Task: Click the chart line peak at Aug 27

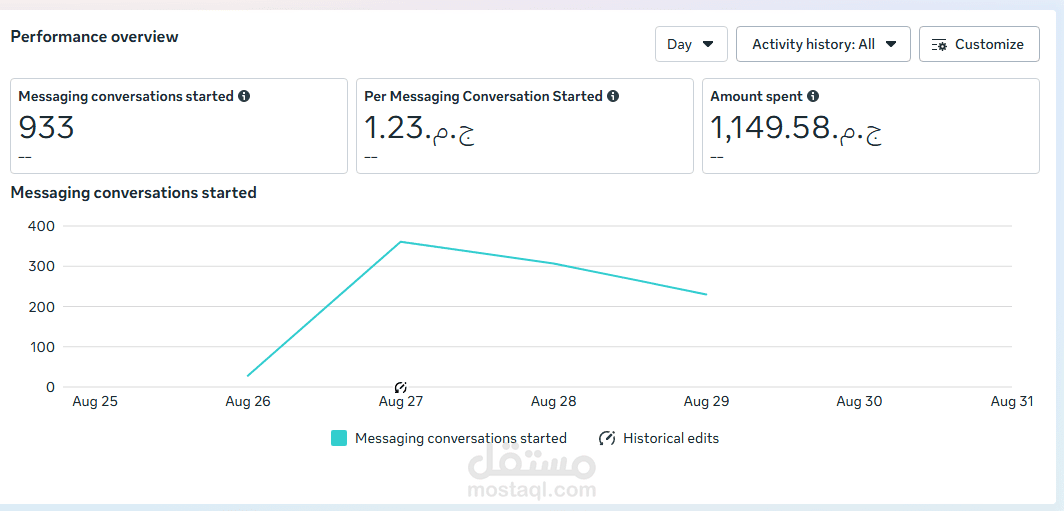Action: 401,242
